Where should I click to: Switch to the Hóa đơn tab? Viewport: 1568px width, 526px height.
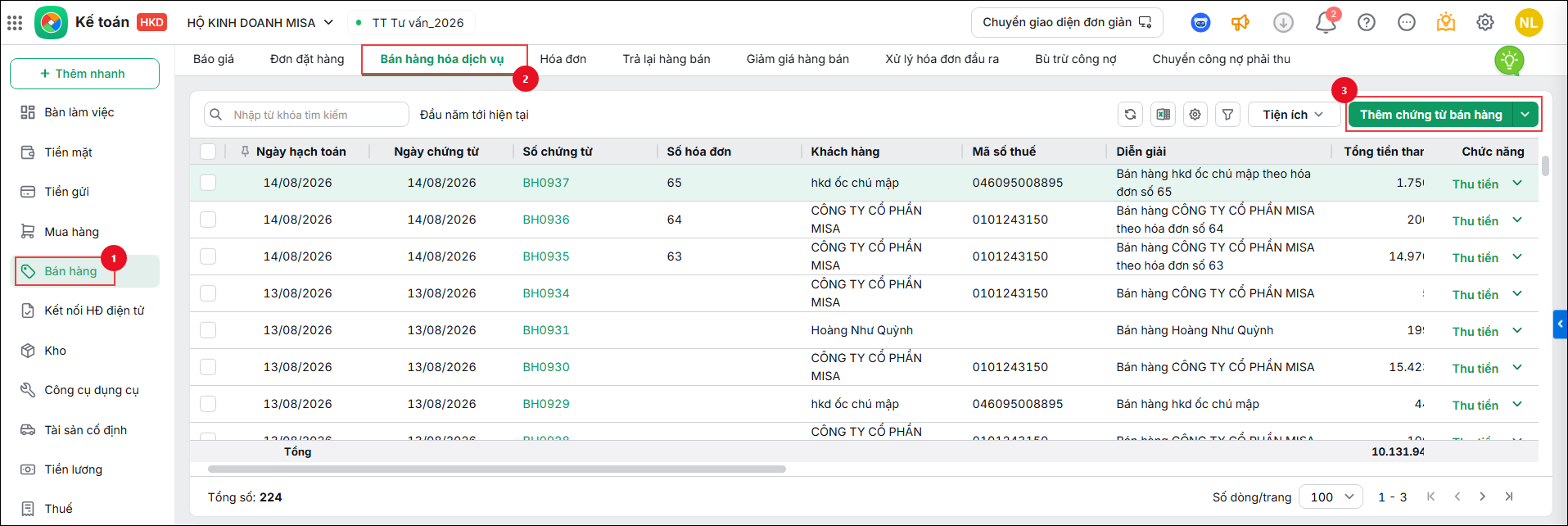pos(563,59)
